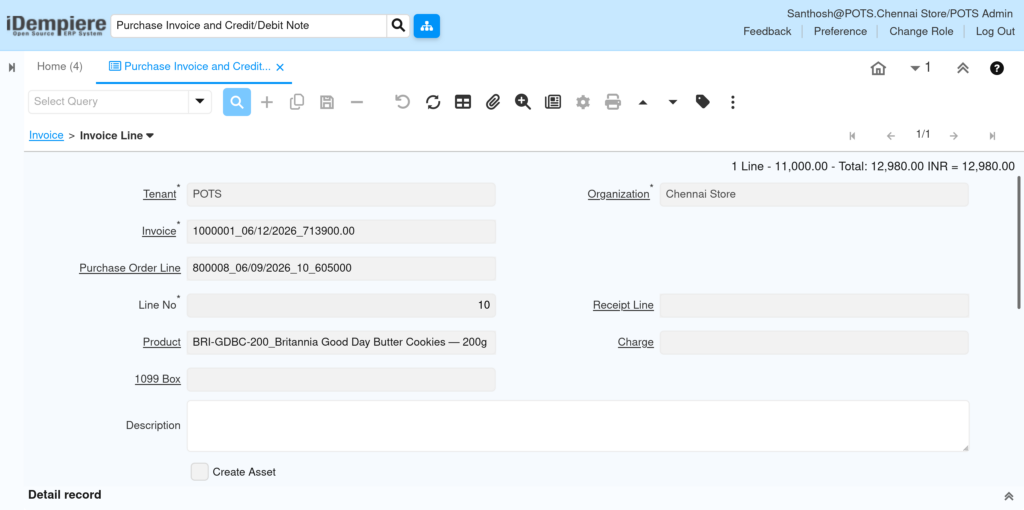Screen dimensions: 1024x510
Task: Open the more options vertical dots
Action: 733,102
